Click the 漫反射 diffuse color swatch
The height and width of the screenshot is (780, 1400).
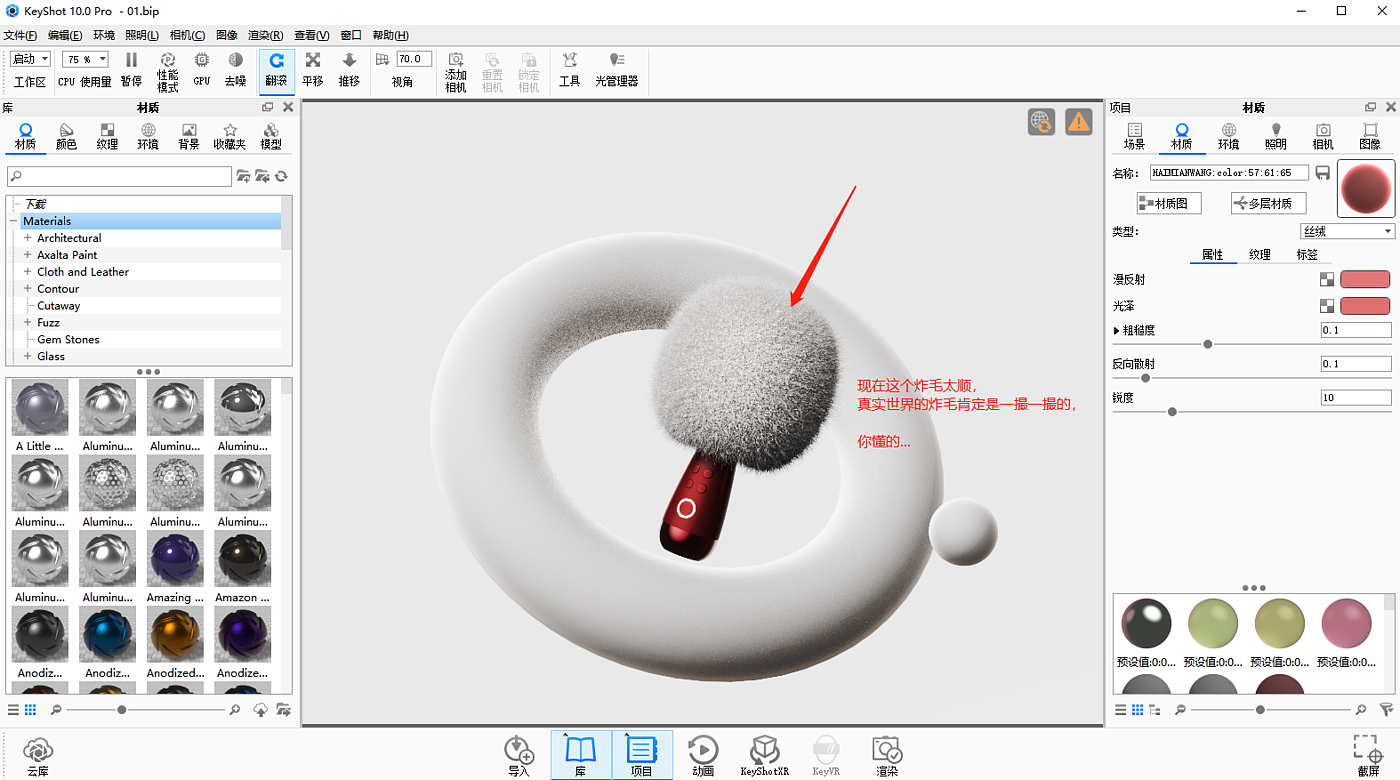(x=1364, y=280)
